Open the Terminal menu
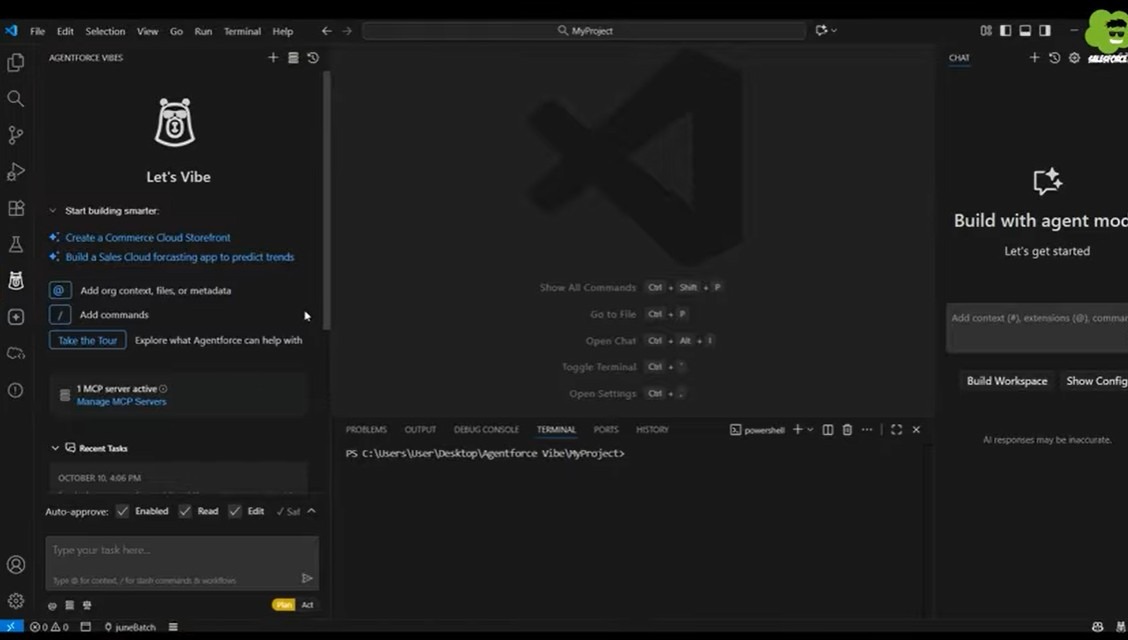Screen dimensions: 1128x640 click(x=242, y=31)
